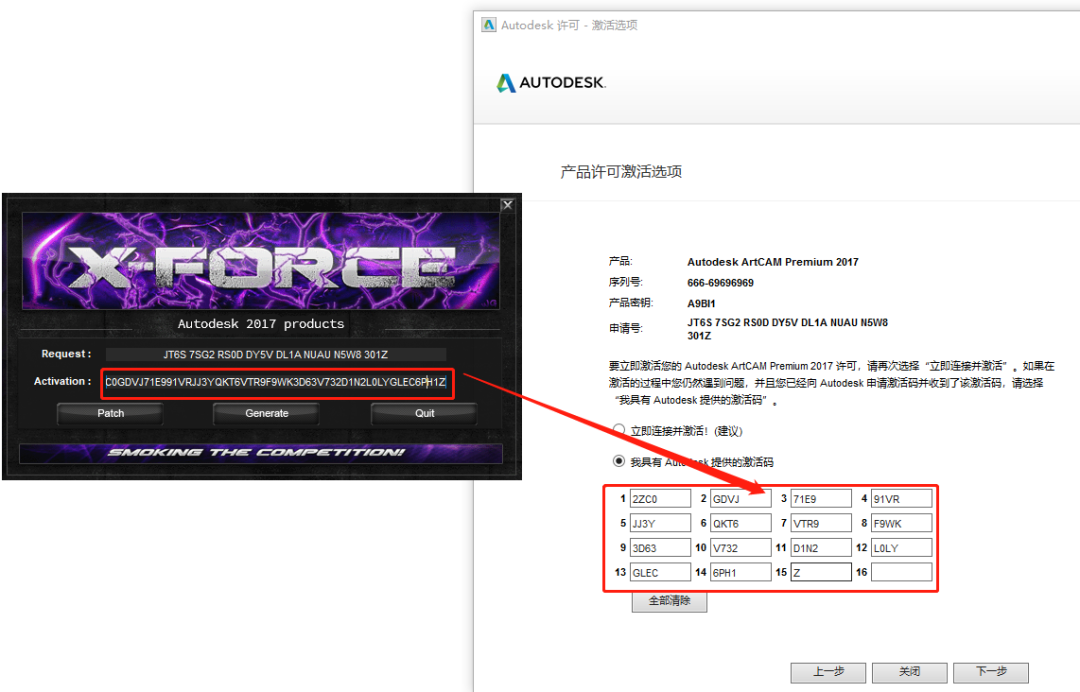This screenshot has height=692, width=1080.
Task: Click the 全部清除 button
Action: tap(669, 601)
